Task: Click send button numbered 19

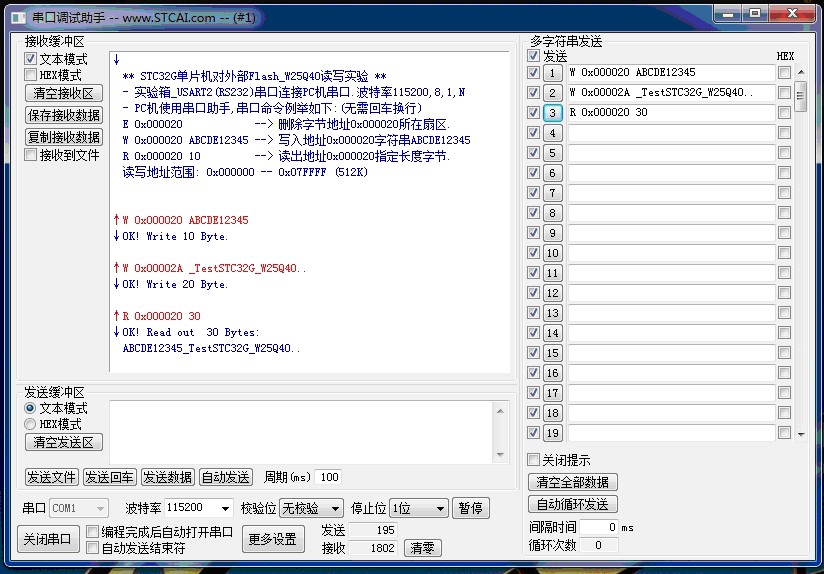Action: coord(552,433)
